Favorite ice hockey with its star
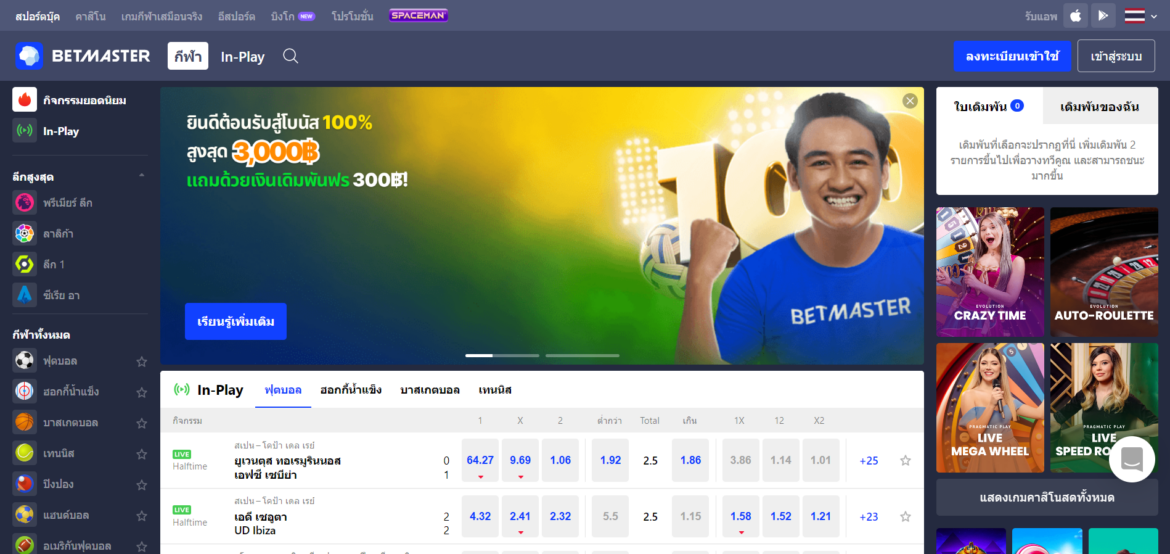 tap(142, 392)
